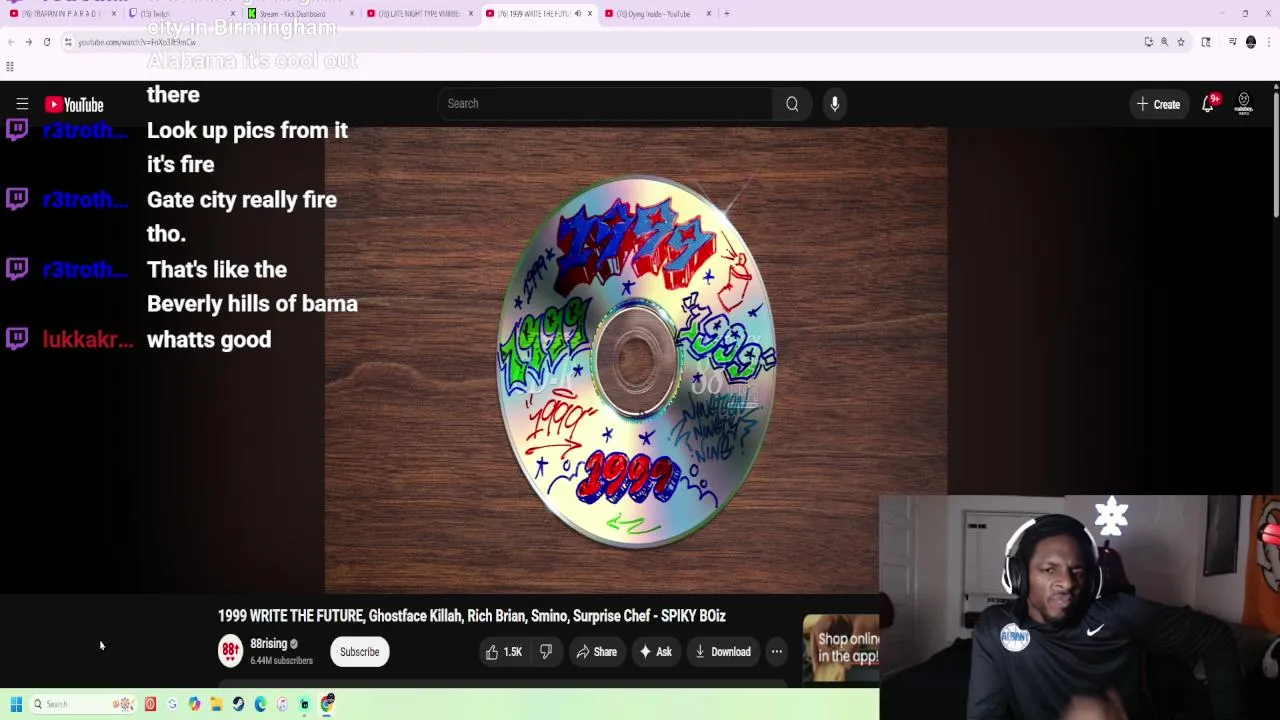Download the video
This screenshot has width=1280, height=720.
tap(723, 652)
